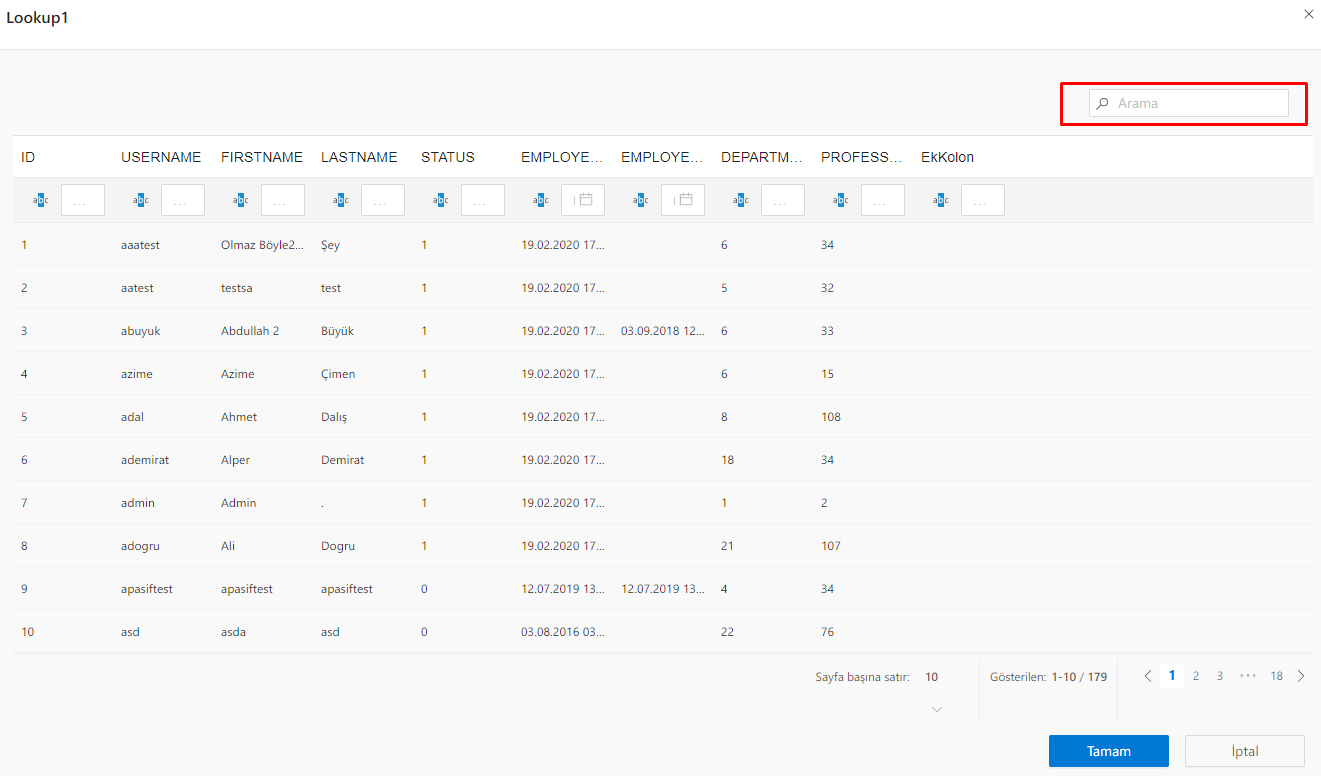Click the İptal button
1321x776 pixels.
pos(1244,751)
